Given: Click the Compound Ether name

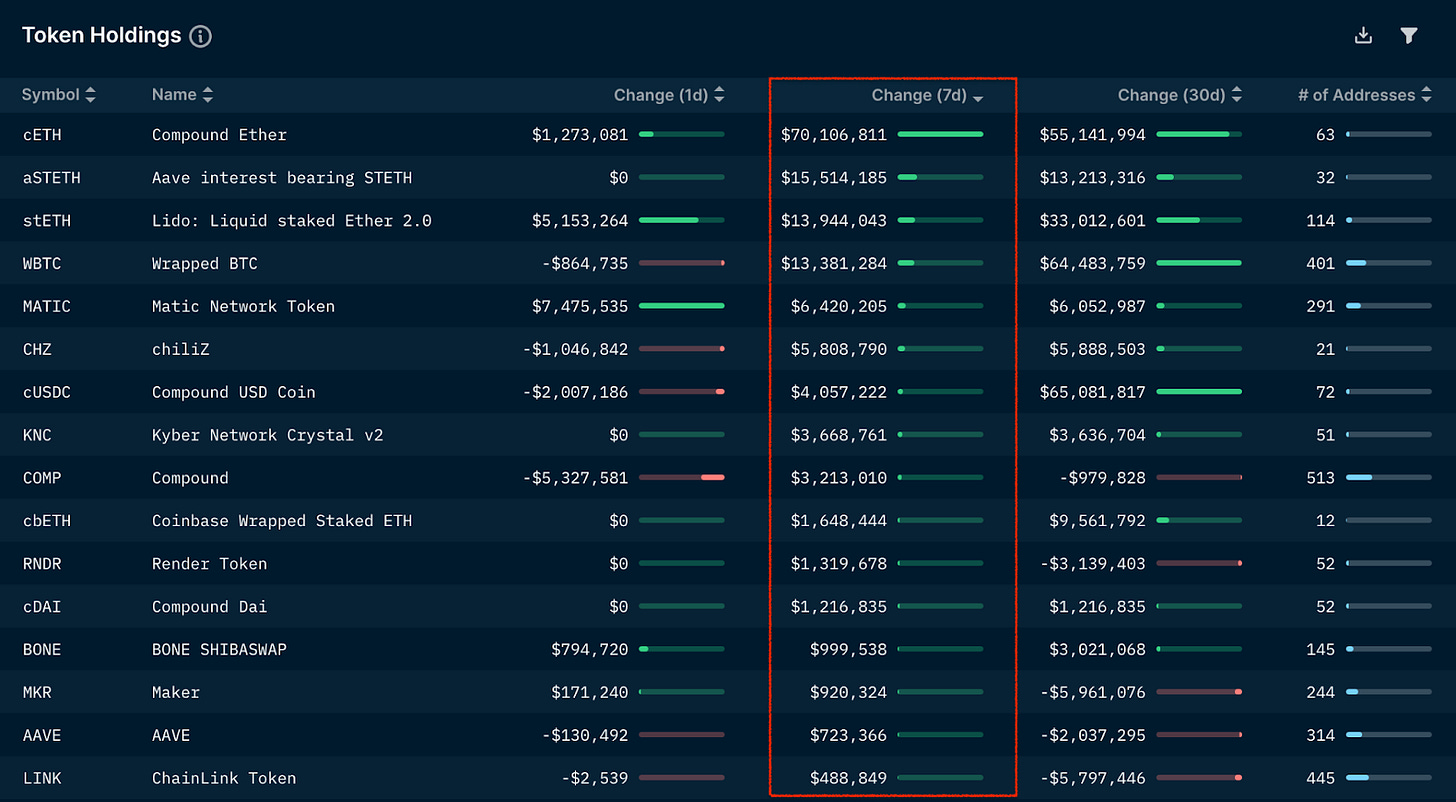Looking at the screenshot, I should [219, 135].
